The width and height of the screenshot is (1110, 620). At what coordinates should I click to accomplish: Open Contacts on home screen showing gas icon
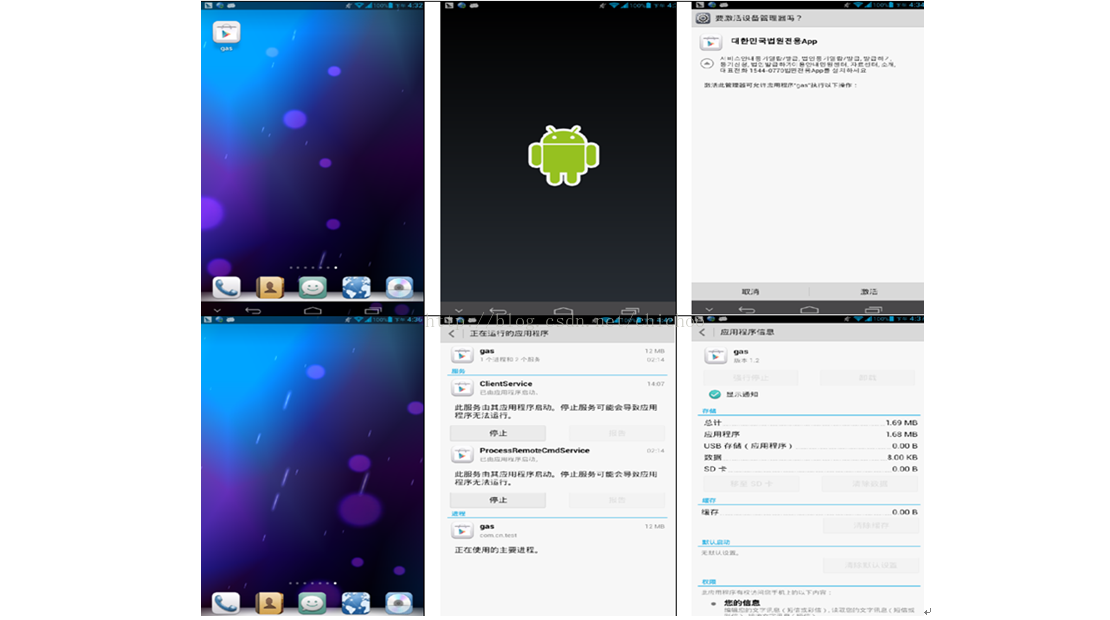click(x=270, y=287)
